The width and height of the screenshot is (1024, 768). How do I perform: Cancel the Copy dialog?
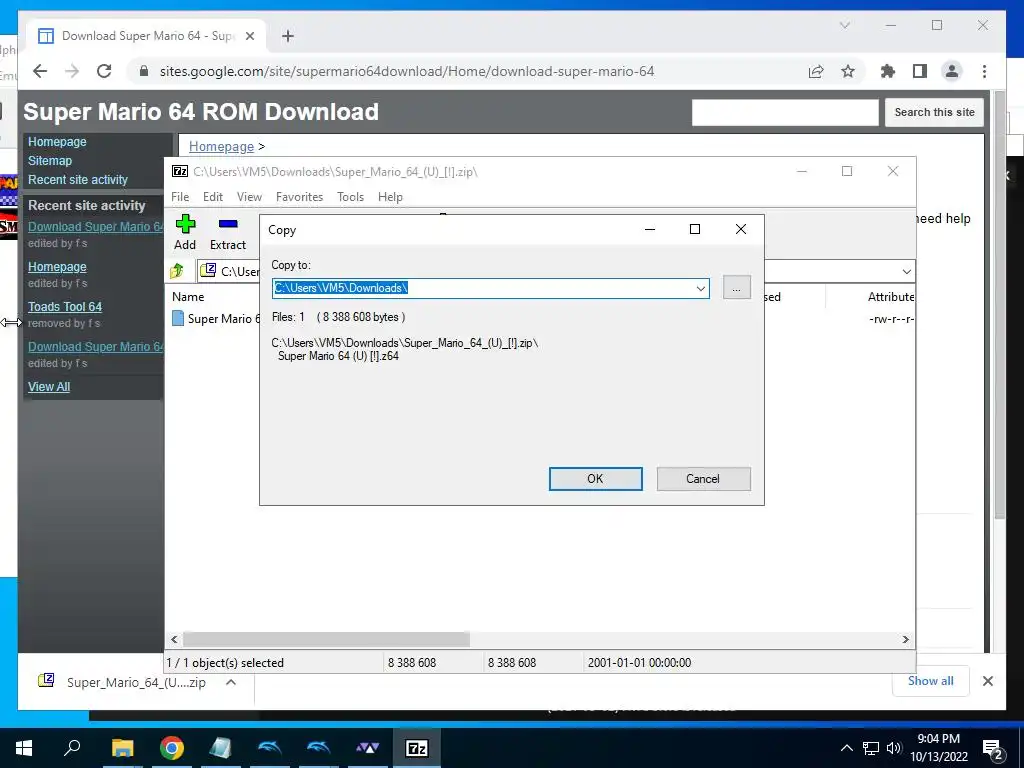[703, 479]
